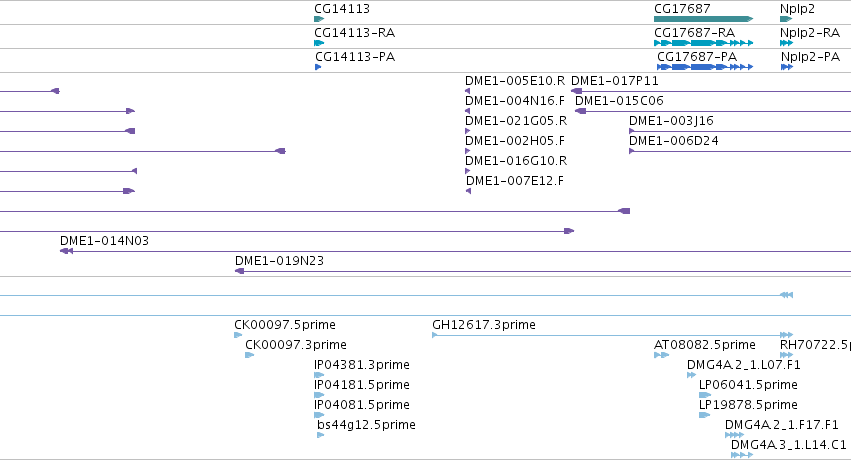Select the Nplp2 gene label
851x460 pixels.
coord(797,9)
